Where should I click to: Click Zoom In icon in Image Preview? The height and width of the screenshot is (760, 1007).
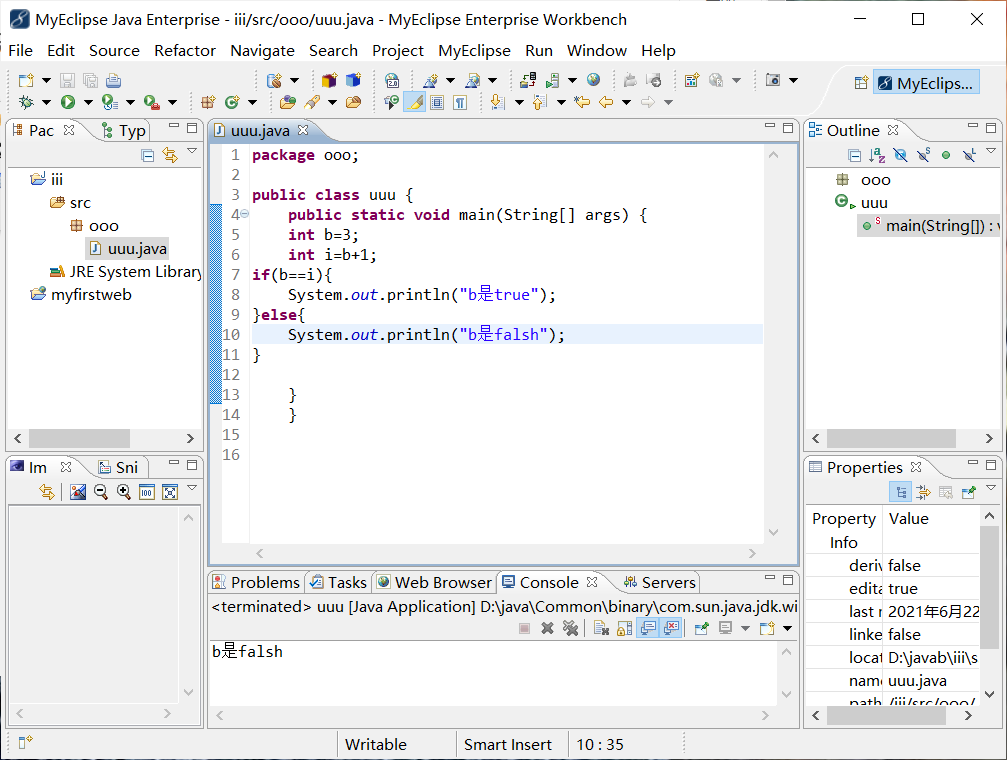(x=124, y=492)
